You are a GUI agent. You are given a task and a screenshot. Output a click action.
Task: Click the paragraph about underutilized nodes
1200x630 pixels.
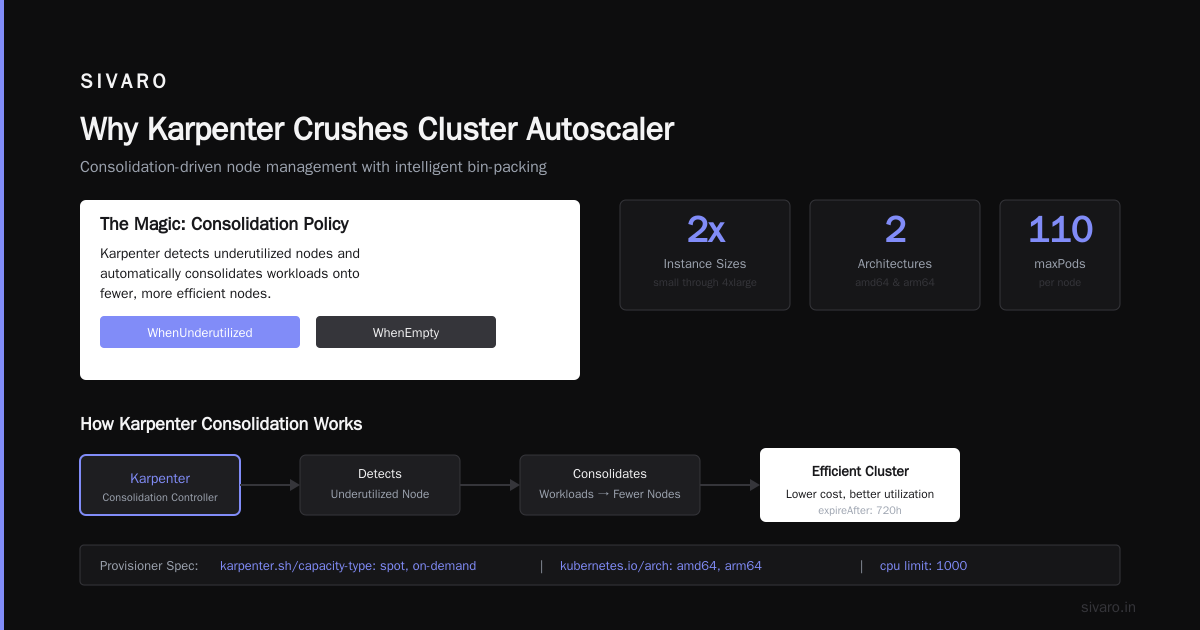click(x=230, y=273)
